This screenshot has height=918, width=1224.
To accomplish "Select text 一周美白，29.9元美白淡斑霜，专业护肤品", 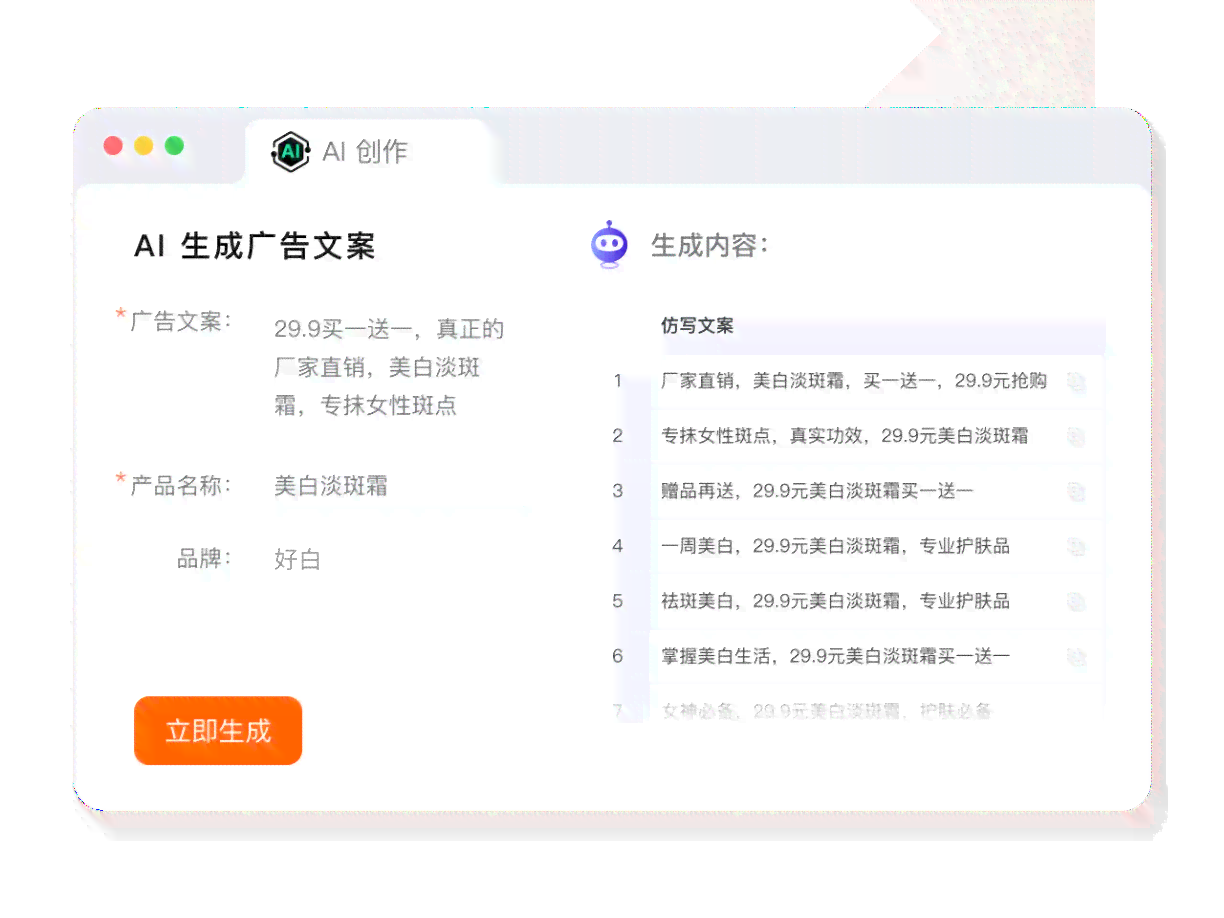I will [835, 546].
